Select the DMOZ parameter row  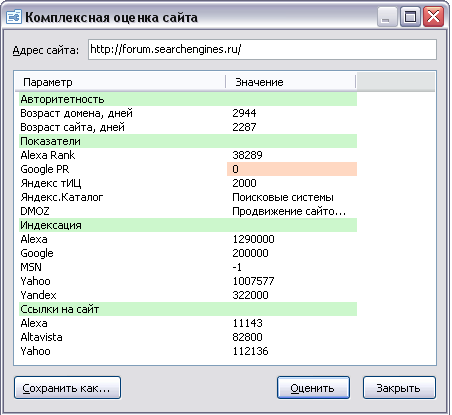coord(188,211)
